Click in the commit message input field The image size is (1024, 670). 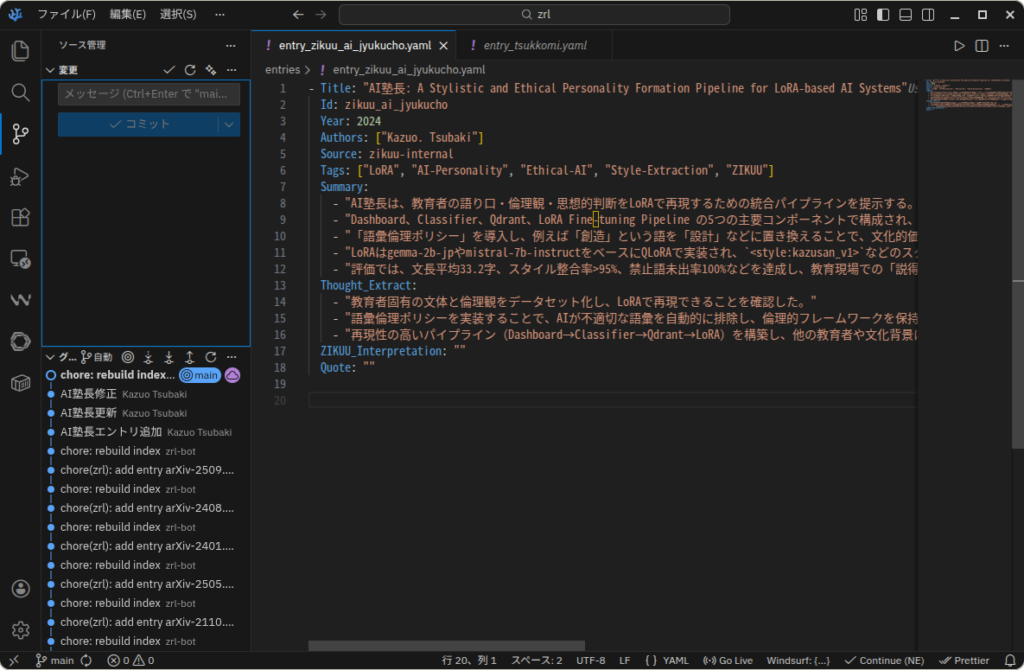(148, 94)
